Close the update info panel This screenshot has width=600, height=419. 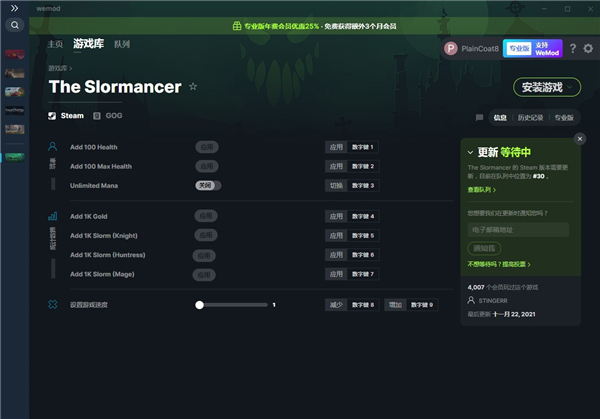point(580,139)
